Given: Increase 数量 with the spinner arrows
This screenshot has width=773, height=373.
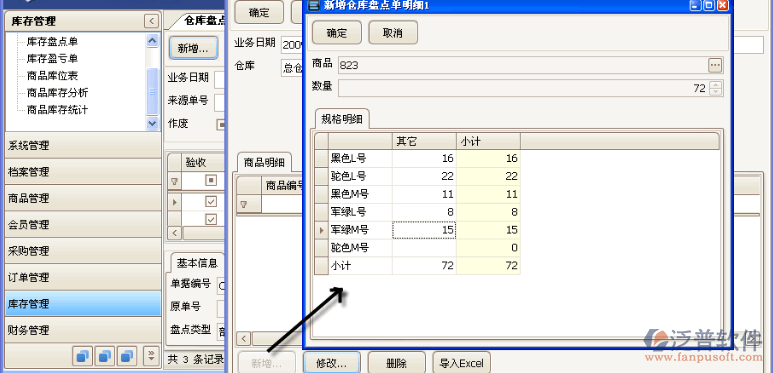Looking at the screenshot, I should coord(716,85).
